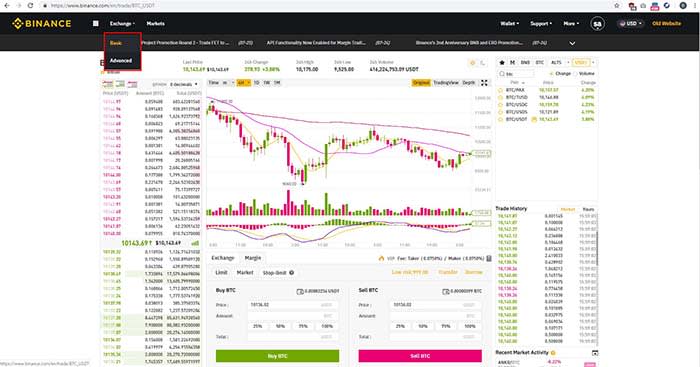Favorite the BTC/PAX pair star
This screenshot has width=700, height=367.
pos(500,90)
